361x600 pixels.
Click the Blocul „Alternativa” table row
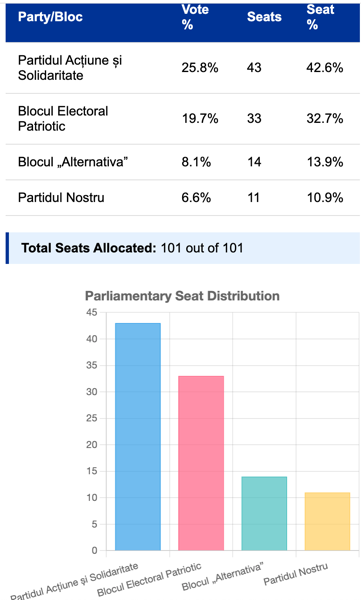pos(183,162)
